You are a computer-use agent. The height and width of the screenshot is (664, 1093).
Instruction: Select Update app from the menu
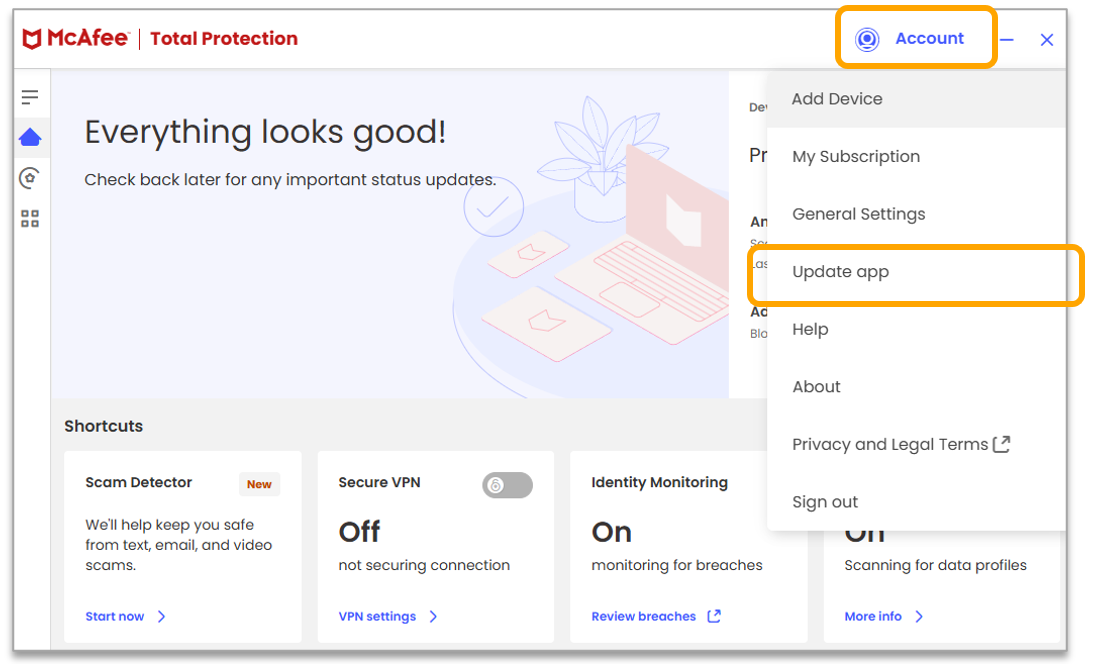[x=840, y=272]
